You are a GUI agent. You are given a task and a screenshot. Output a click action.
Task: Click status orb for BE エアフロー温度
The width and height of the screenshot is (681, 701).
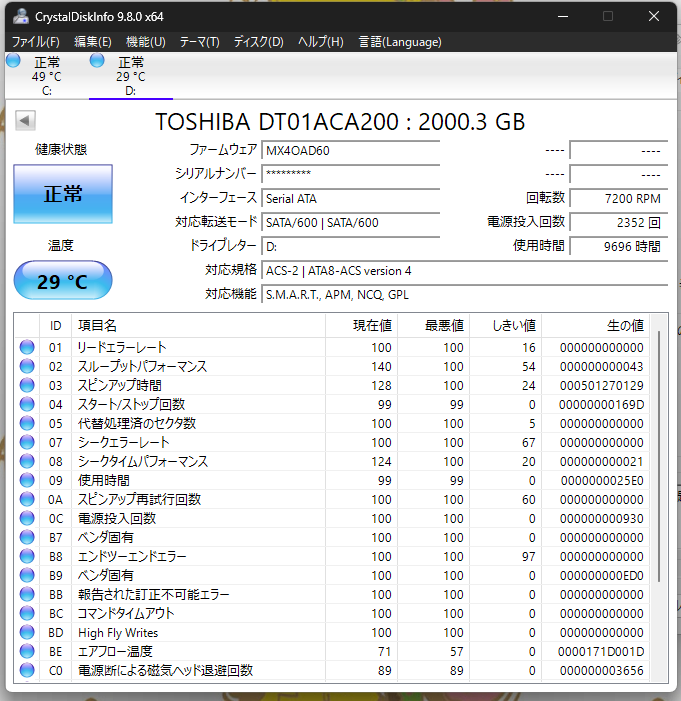click(x=27, y=651)
